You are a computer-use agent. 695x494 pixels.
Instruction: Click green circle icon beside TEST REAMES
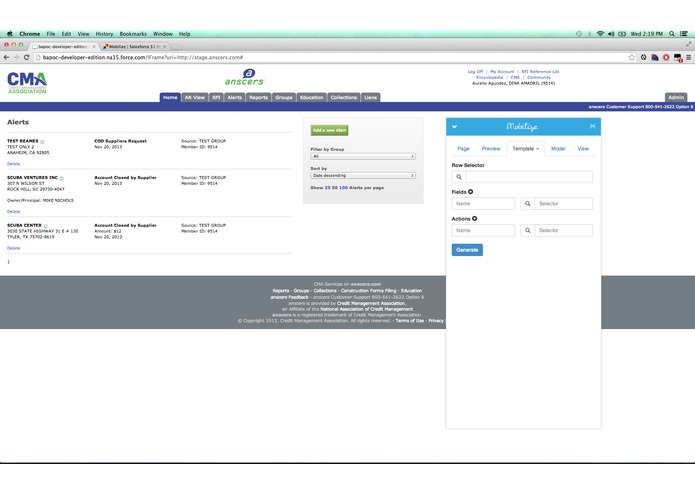pyautogui.click(x=43, y=142)
